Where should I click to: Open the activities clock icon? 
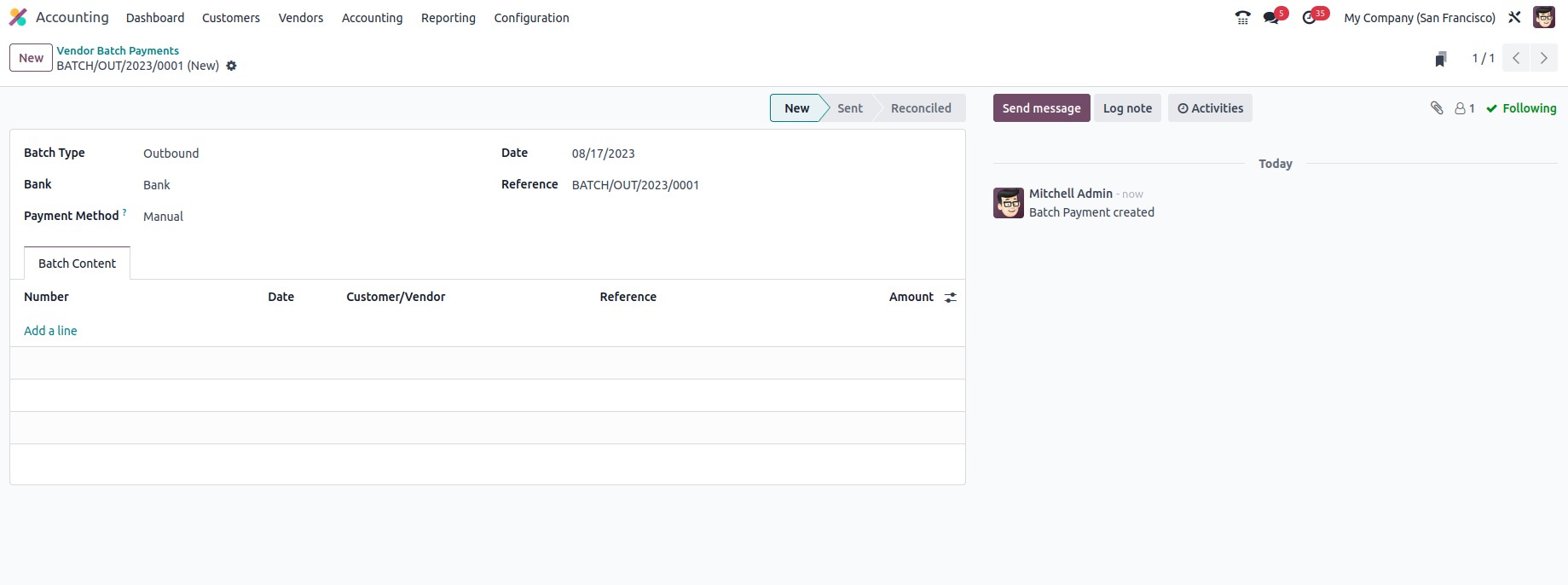pos(1310,17)
